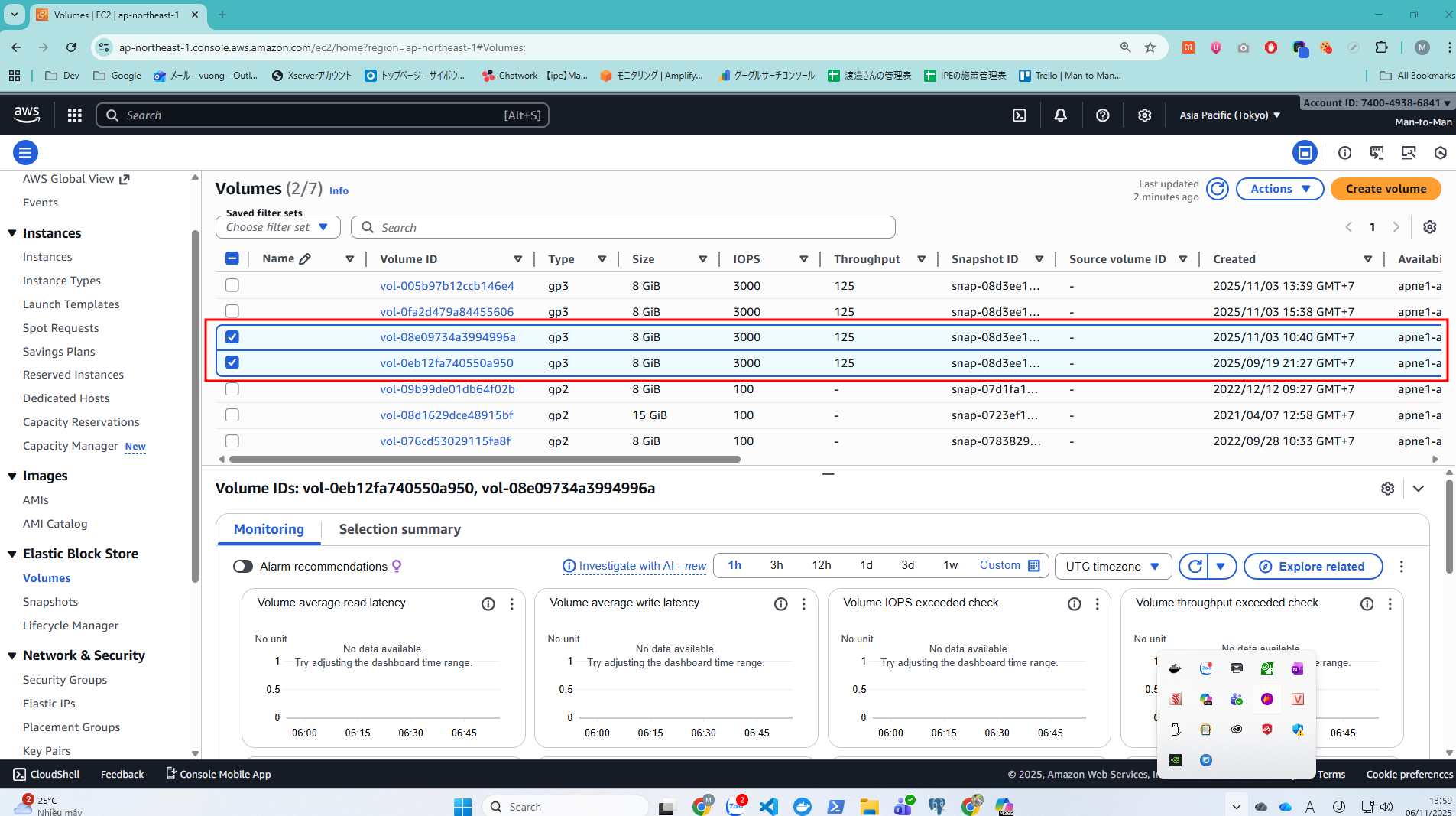The width and height of the screenshot is (1456, 816).
Task: Click the horizontal scrollbar under Volumes table
Action: tap(485, 460)
